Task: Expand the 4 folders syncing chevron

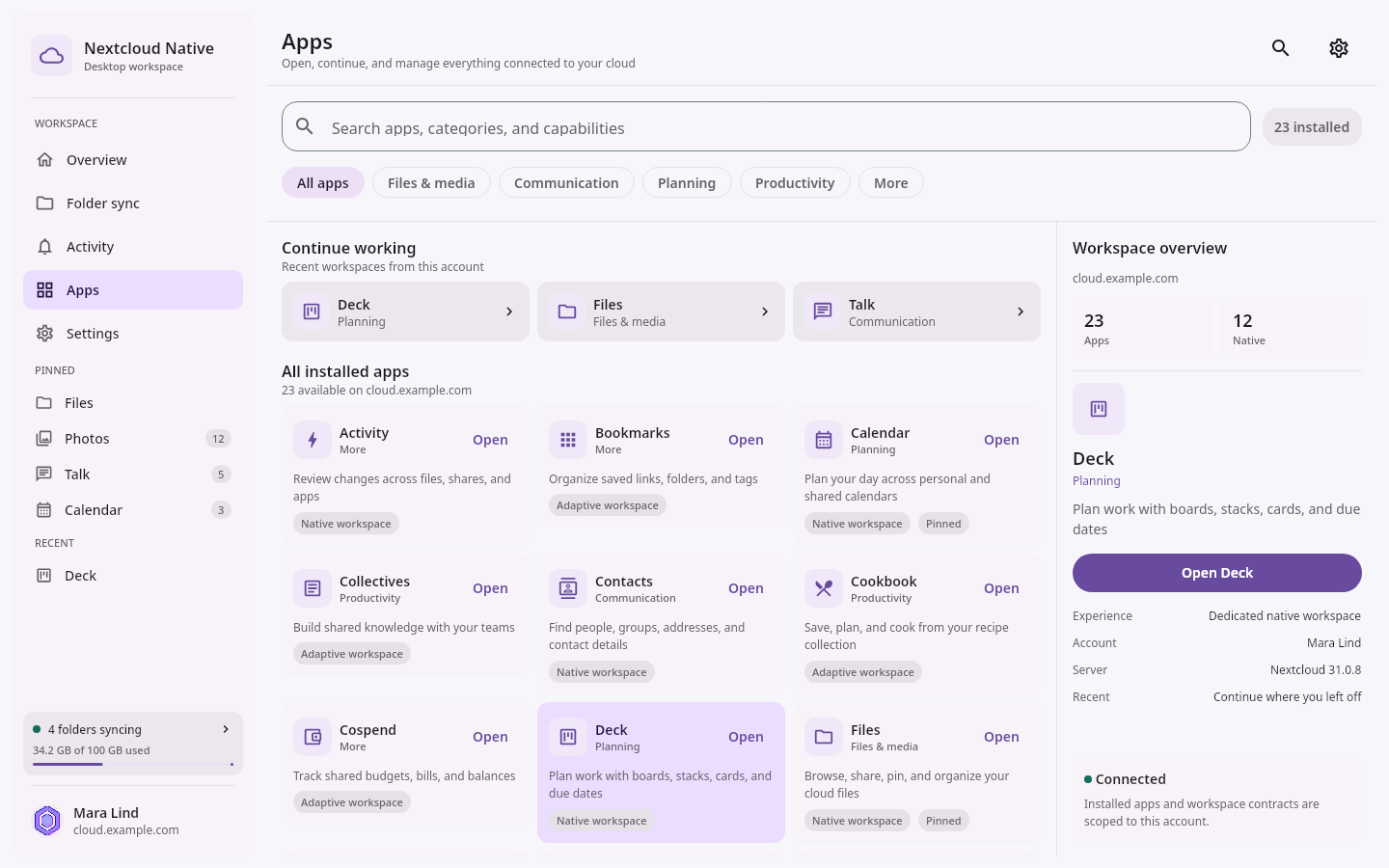Action: [226, 729]
